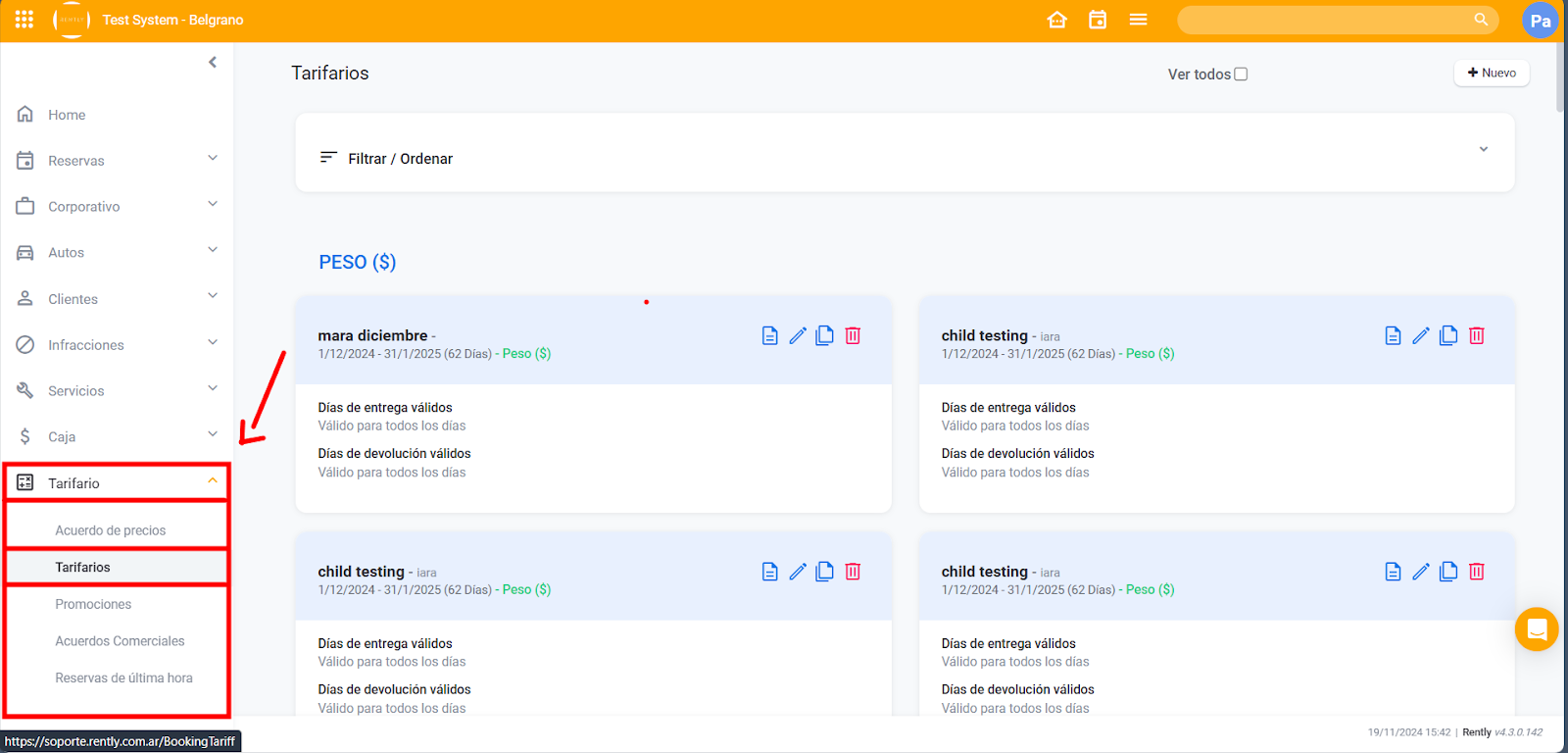View details document icon on mara diciembre
1568x753 pixels.
point(770,336)
